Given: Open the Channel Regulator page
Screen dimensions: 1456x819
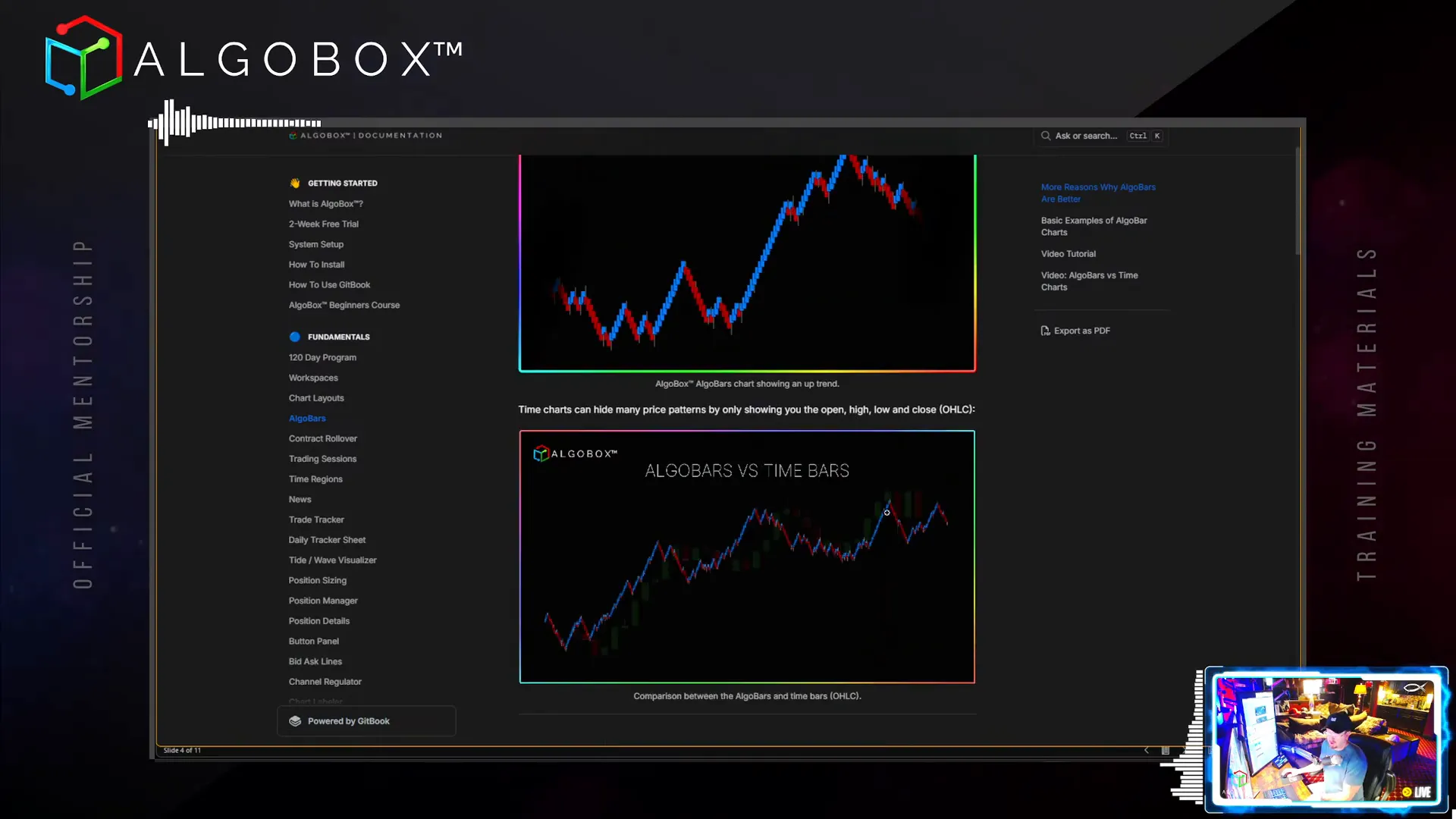Looking at the screenshot, I should (325, 682).
